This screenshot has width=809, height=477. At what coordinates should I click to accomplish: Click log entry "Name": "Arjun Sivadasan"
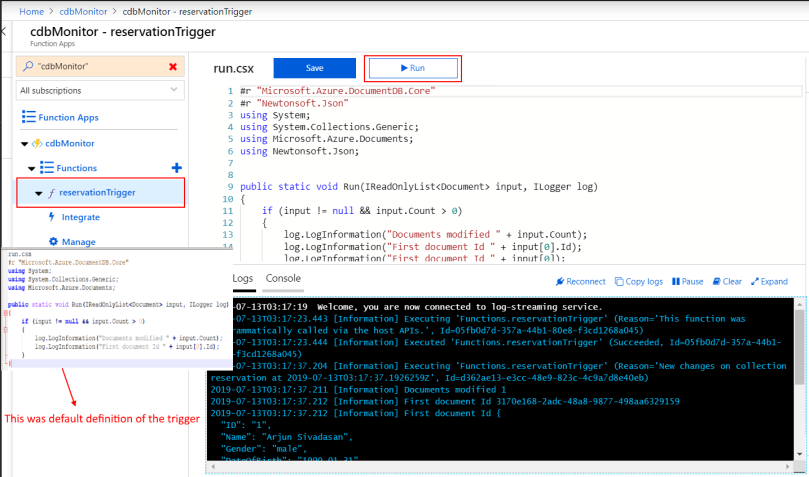click(287, 437)
